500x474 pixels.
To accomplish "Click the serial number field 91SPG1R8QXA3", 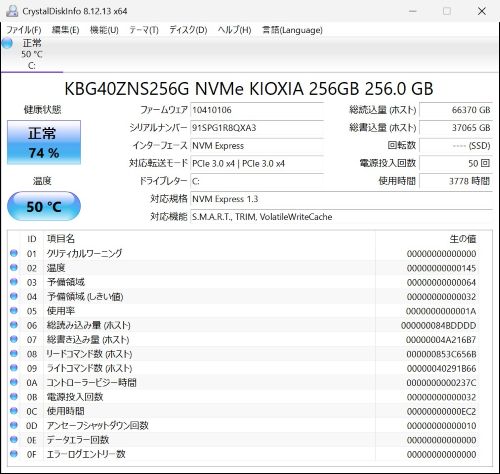I will coord(257,128).
